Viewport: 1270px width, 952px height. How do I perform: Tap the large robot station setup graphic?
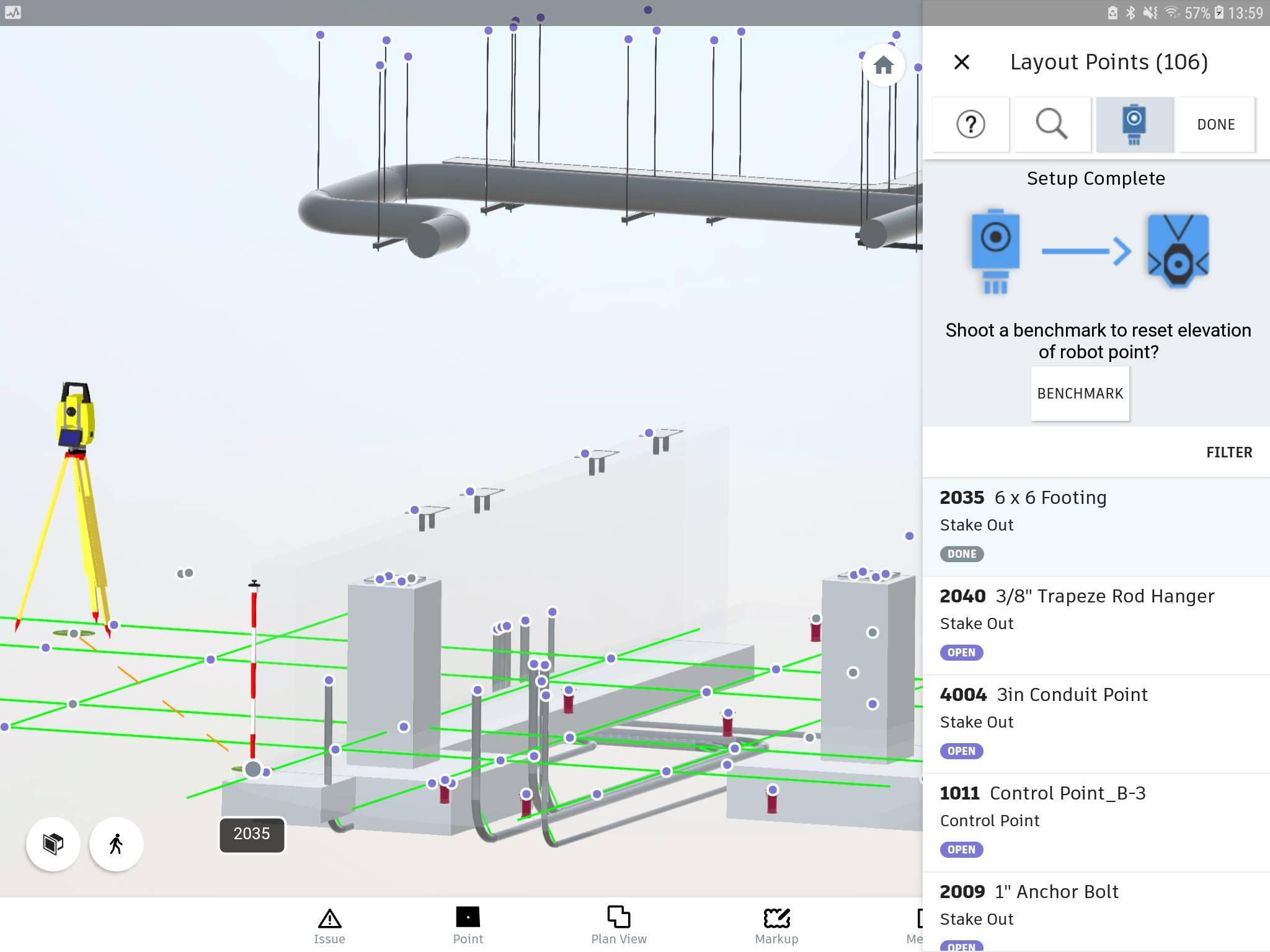pos(995,251)
